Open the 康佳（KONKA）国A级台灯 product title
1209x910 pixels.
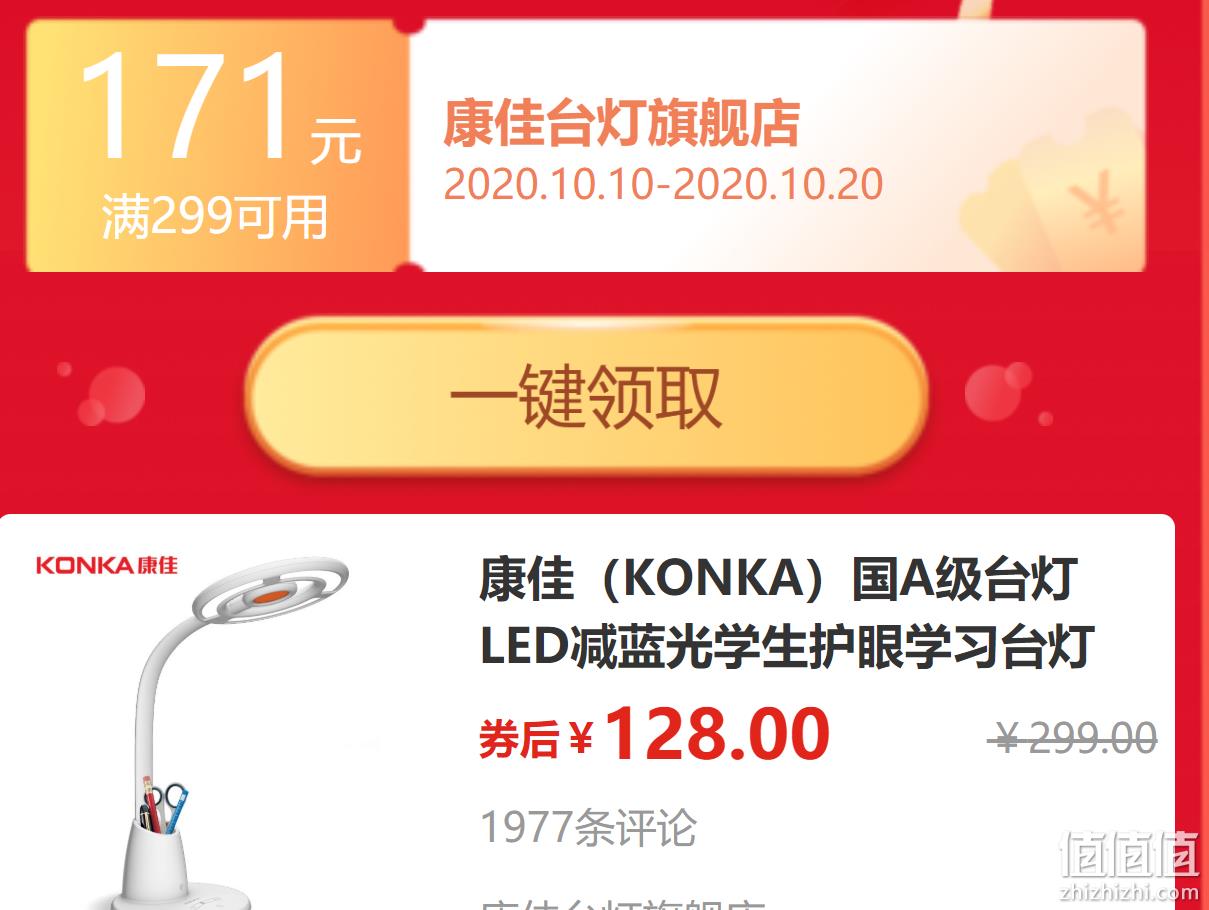[778, 580]
